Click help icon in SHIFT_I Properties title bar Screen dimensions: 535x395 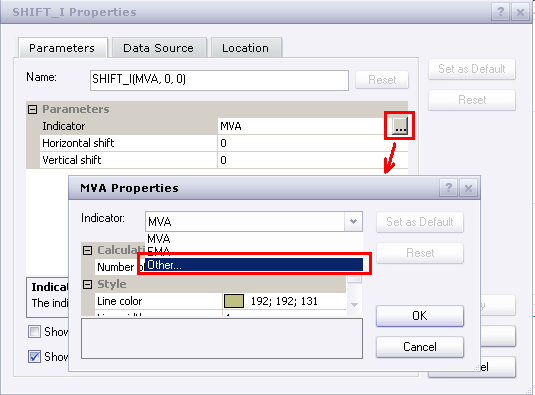500,12
